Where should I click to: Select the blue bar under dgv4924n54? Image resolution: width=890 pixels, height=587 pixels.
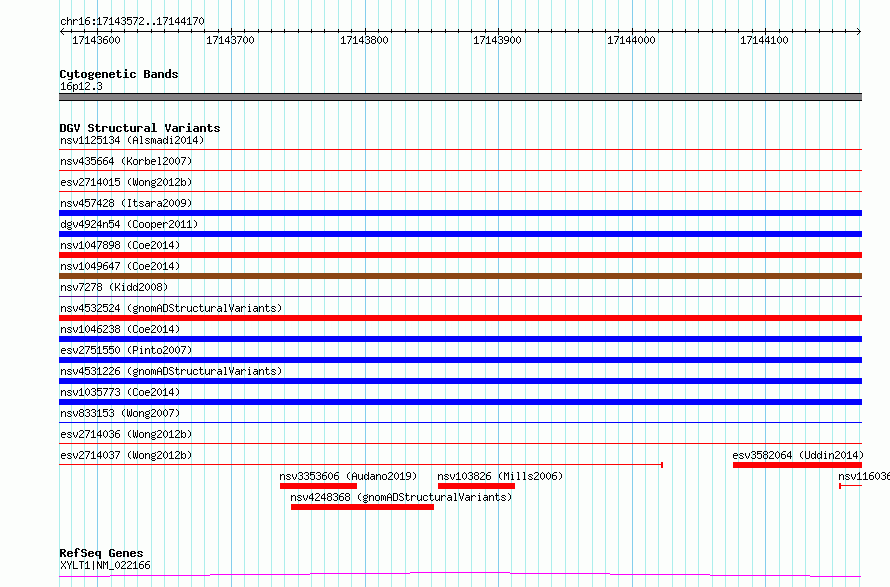(460, 234)
